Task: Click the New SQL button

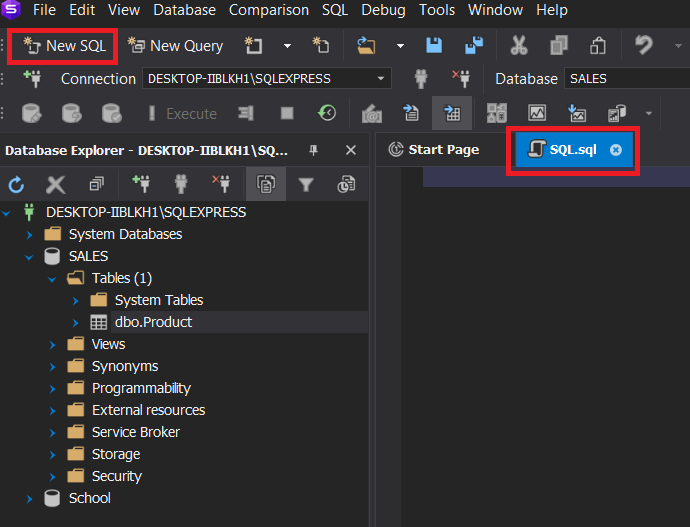Action: (x=64, y=46)
